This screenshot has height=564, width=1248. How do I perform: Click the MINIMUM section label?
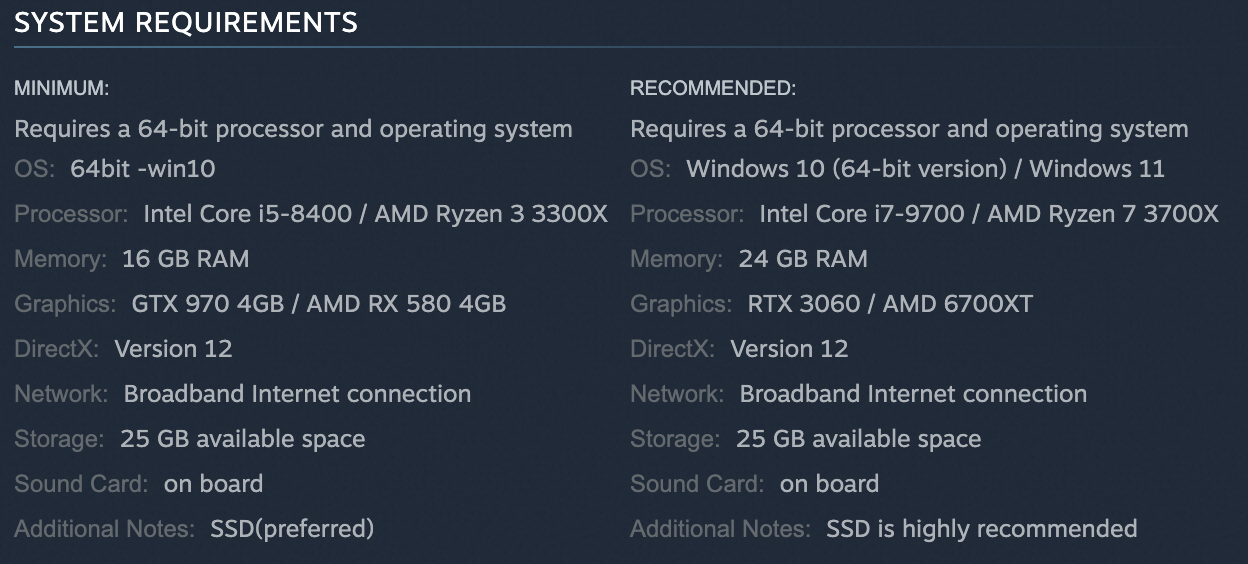61,88
